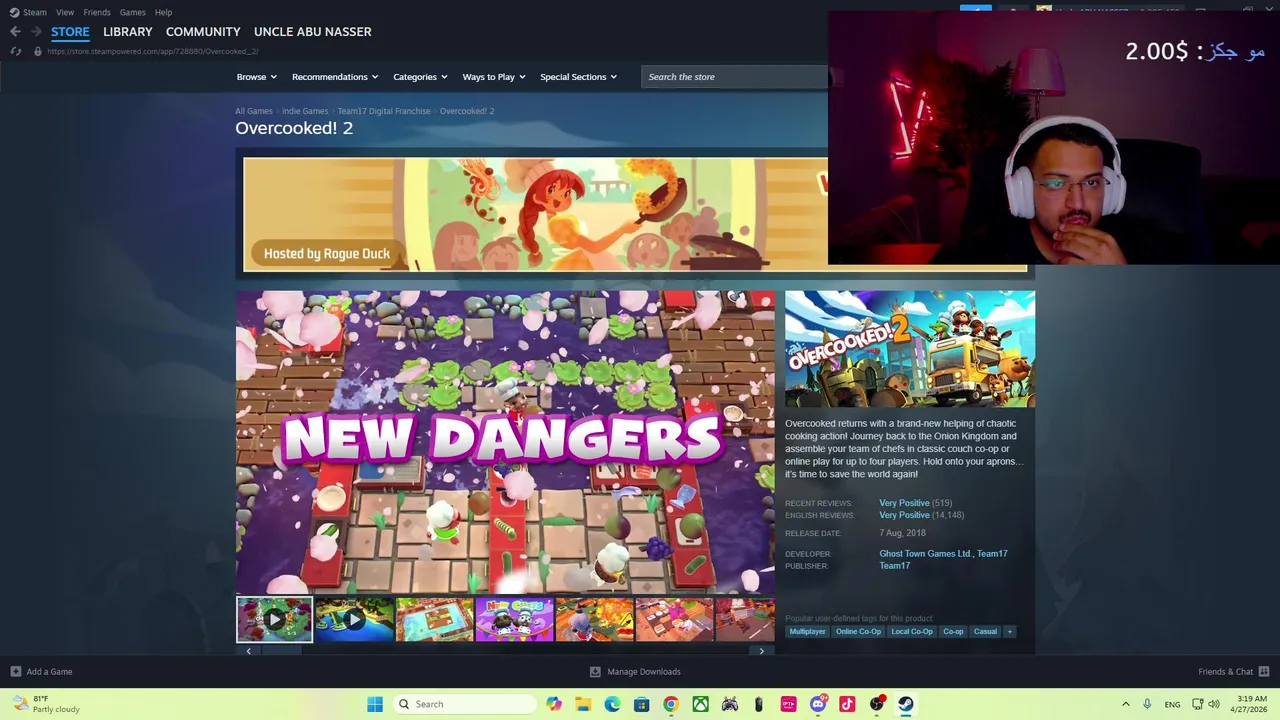Click the Search the store field
The image size is (1280, 720).
tap(734, 77)
